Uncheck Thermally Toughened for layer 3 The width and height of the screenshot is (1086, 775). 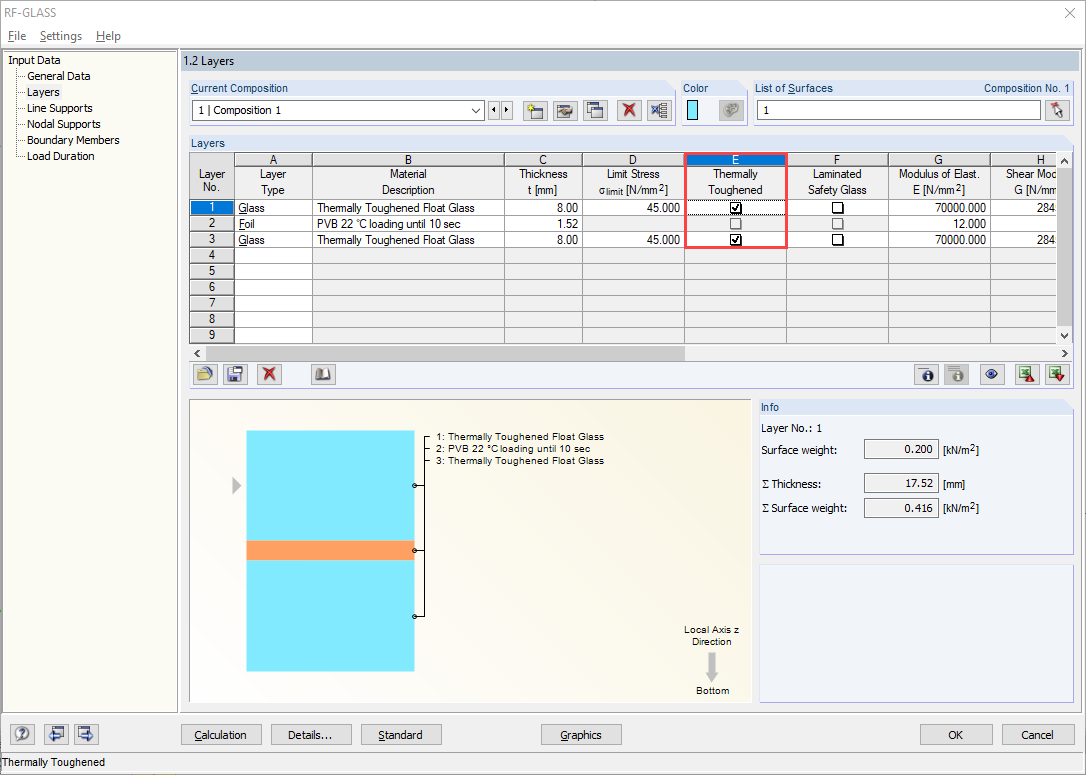[x=736, y=240]
